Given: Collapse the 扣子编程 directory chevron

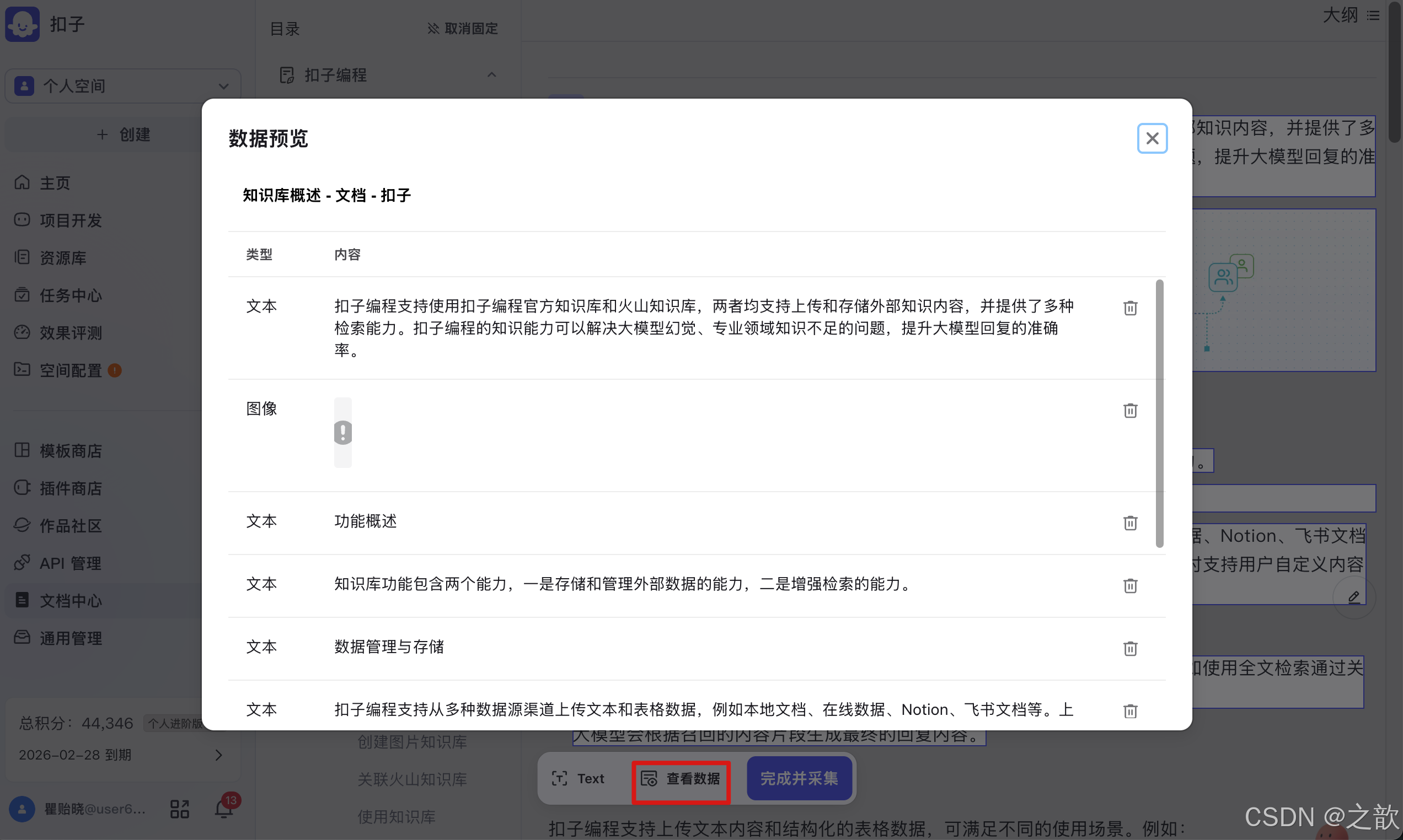Looking at the screenshot, I should tap(491, 75).
